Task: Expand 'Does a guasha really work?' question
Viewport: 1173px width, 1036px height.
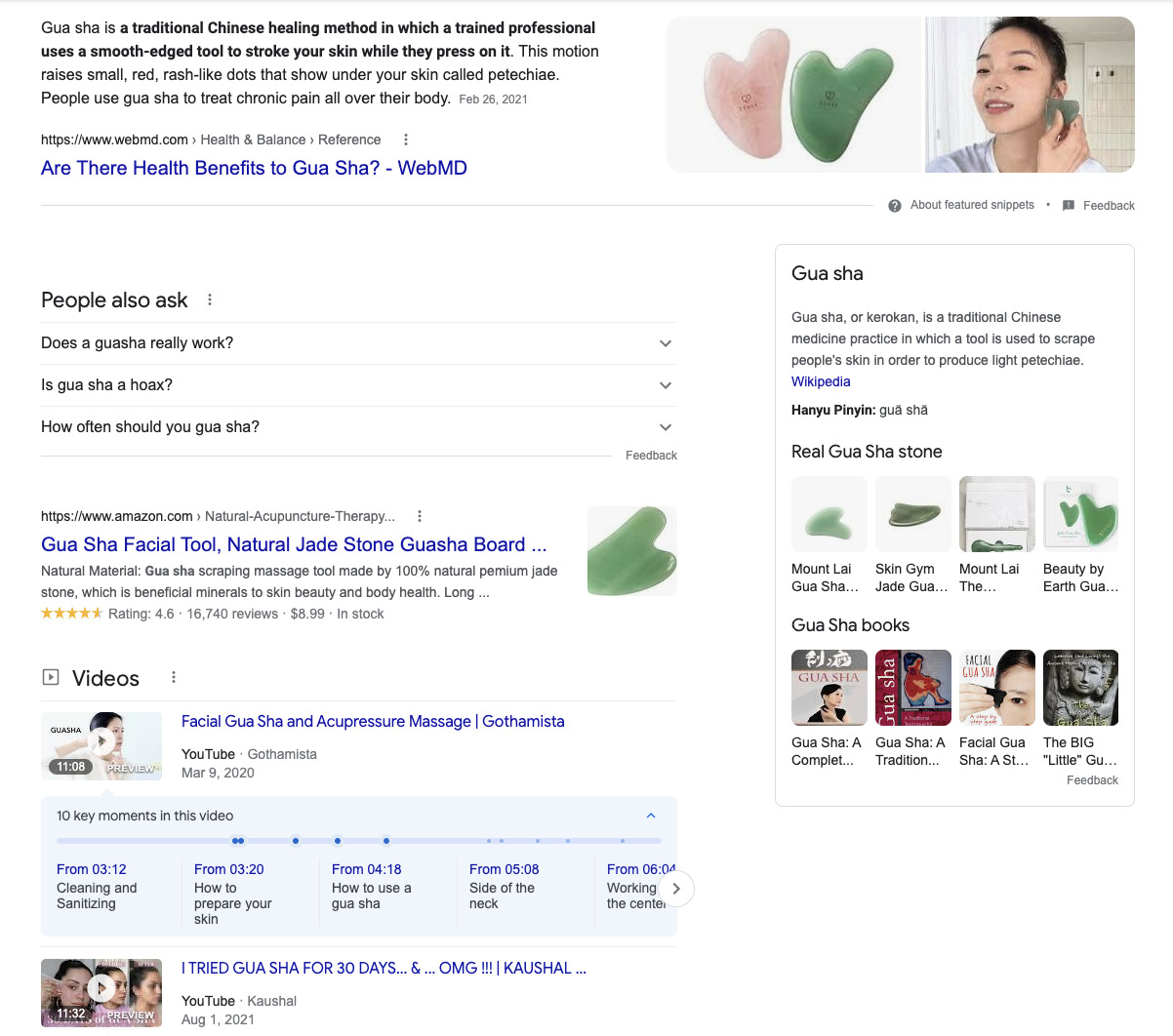Action: (x=358, y=343)
